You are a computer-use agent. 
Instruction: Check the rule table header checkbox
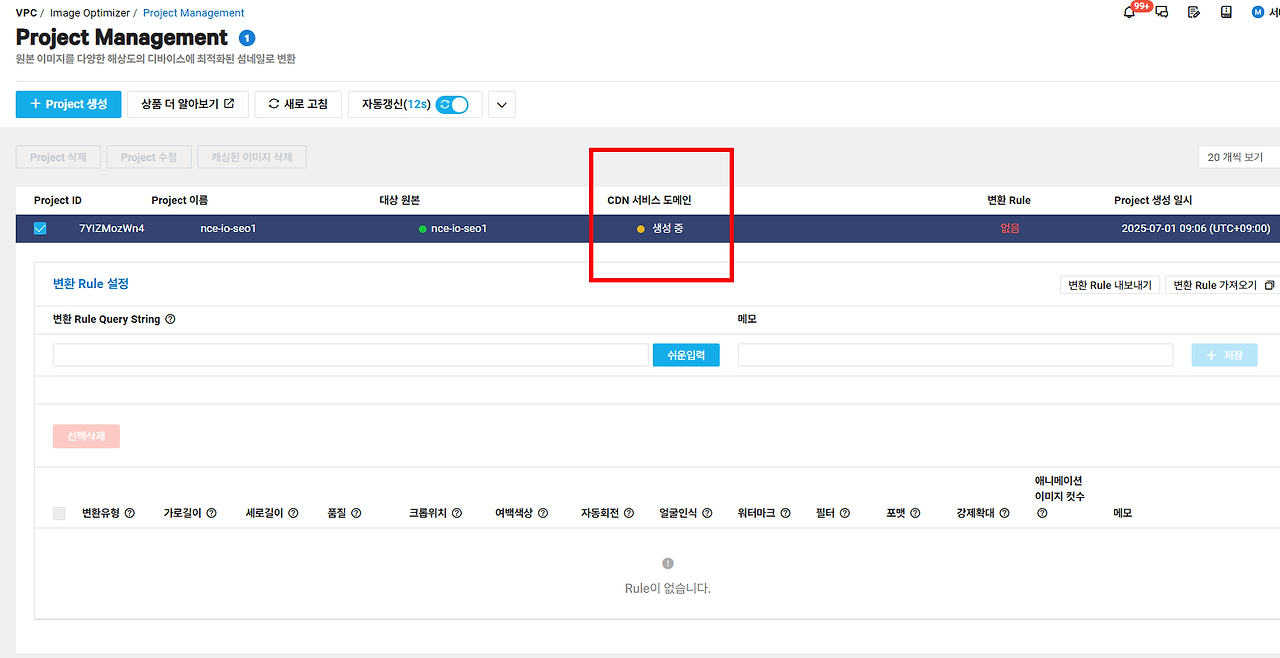58,512
